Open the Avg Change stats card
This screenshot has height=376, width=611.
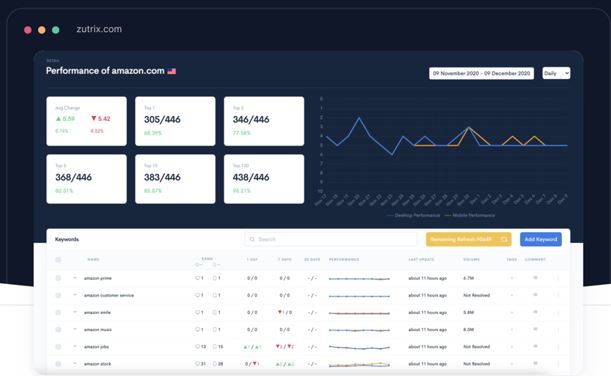(87, 121)
